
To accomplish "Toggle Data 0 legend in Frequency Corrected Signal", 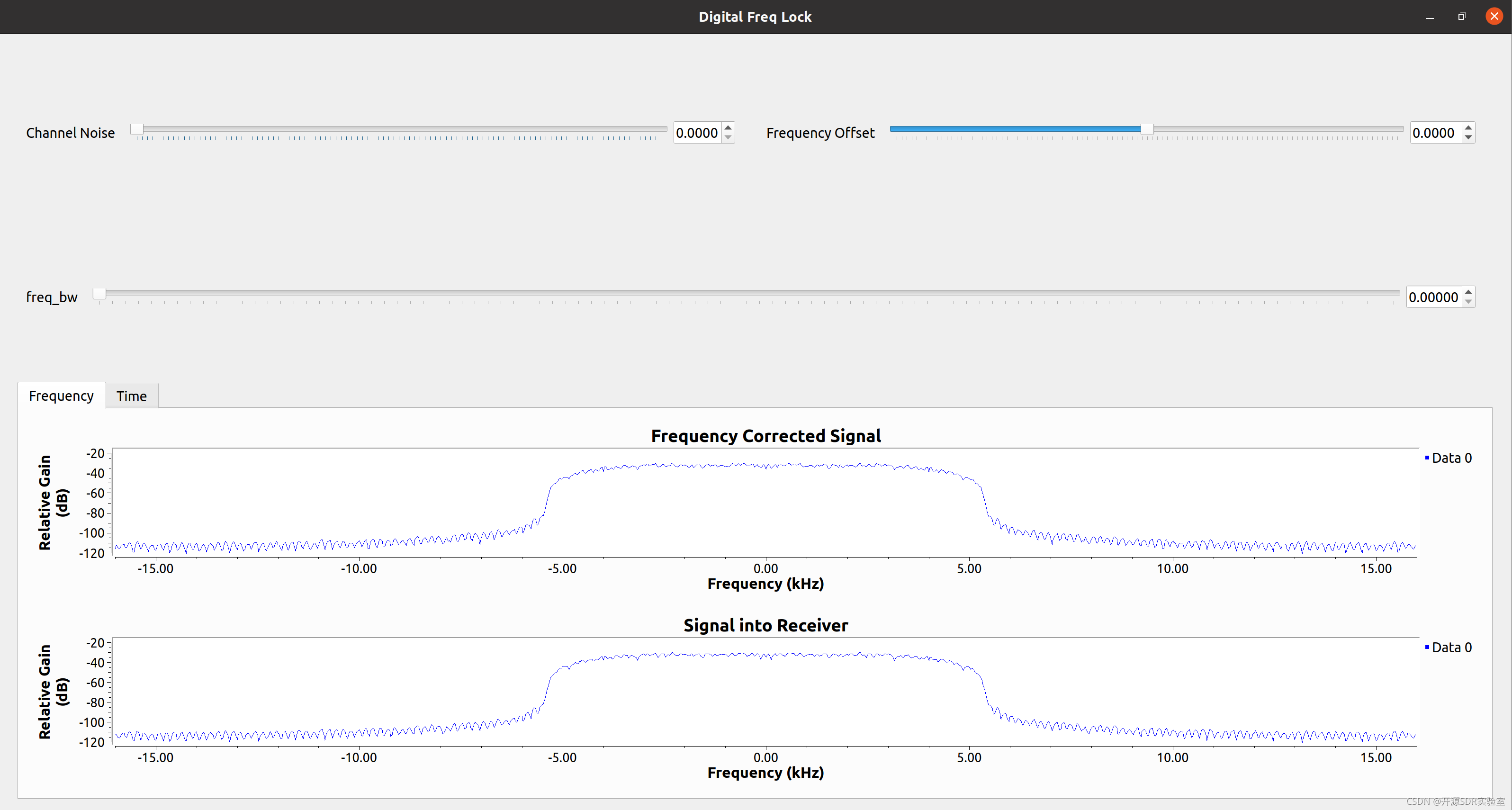I will [1450, 458].
